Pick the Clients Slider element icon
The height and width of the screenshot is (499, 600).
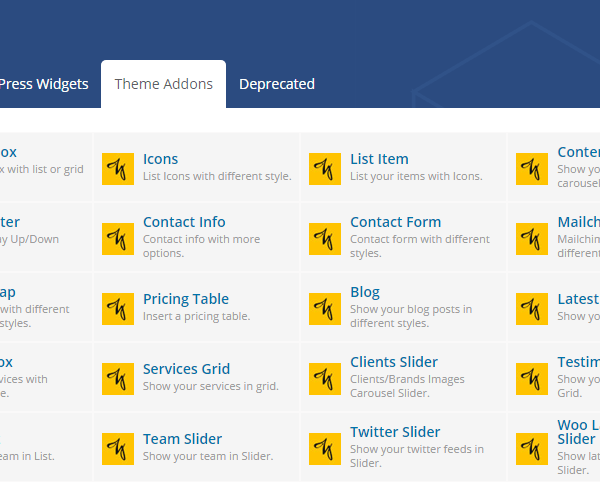[325, 378]
